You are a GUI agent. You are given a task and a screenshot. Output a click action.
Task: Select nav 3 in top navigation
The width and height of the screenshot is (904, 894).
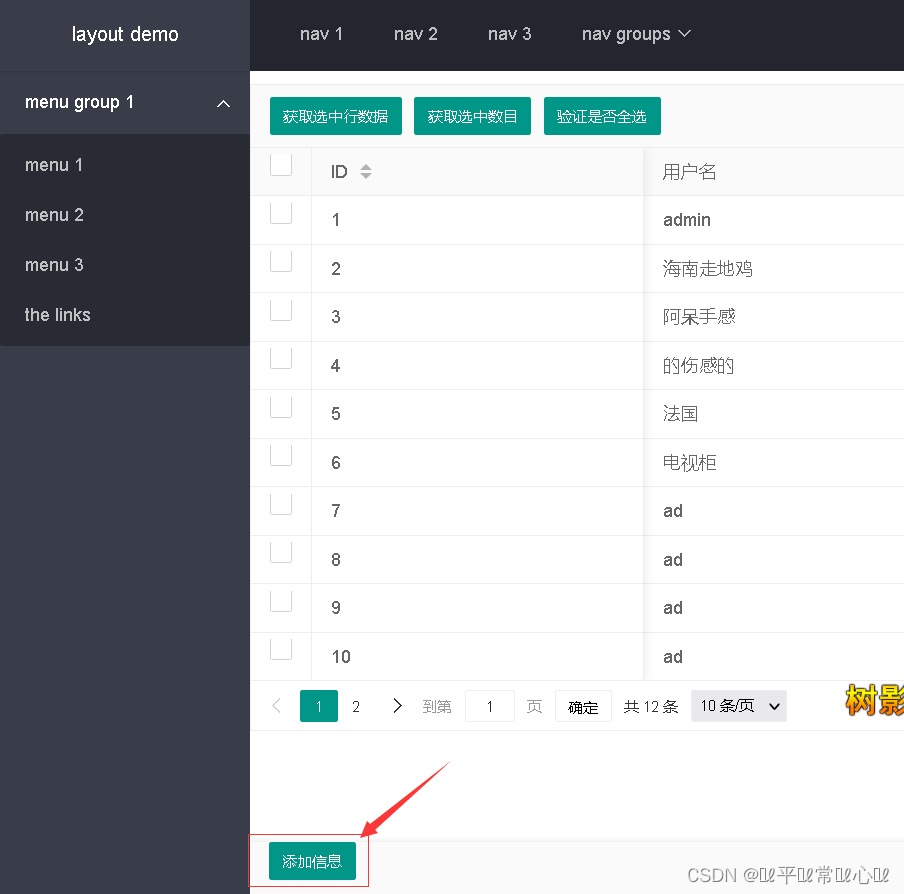click(x=509, y=33)
